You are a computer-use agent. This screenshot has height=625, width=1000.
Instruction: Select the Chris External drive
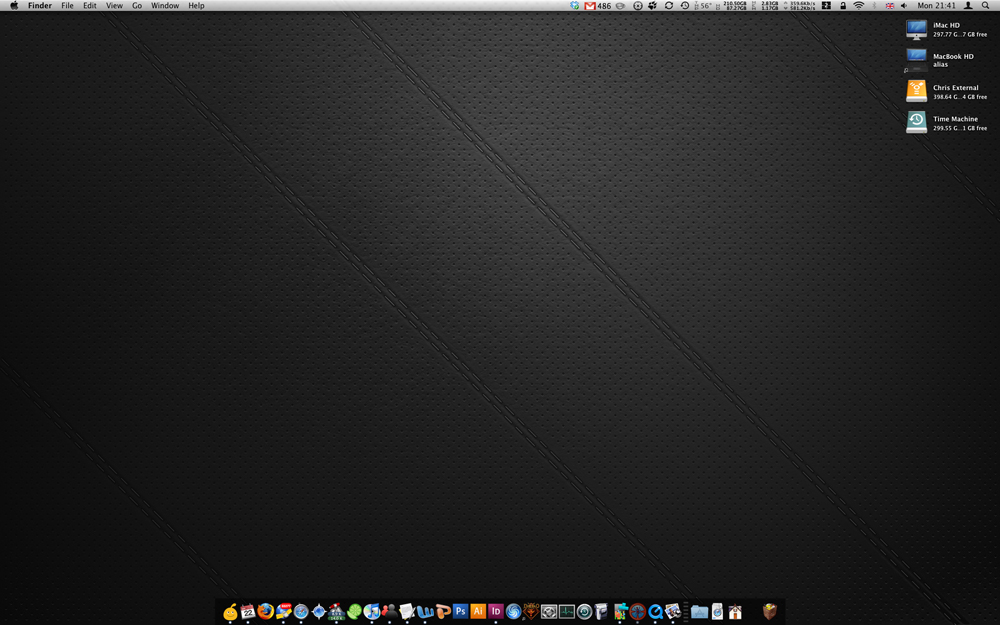pos(916,91)
